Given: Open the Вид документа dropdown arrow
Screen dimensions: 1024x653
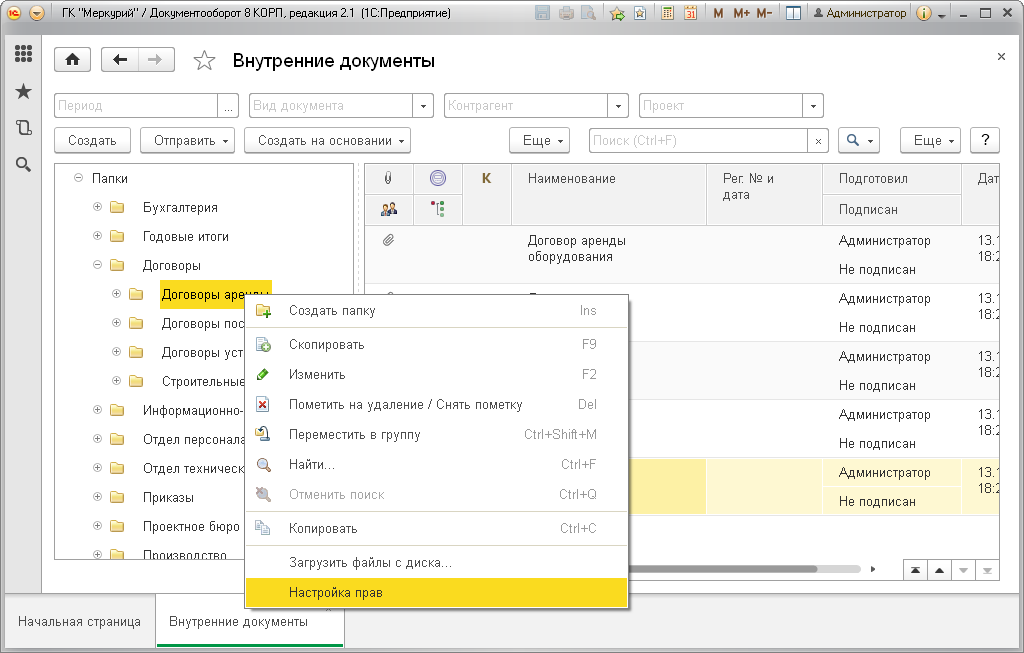Looking at the screenshot, I should (423, 106).
